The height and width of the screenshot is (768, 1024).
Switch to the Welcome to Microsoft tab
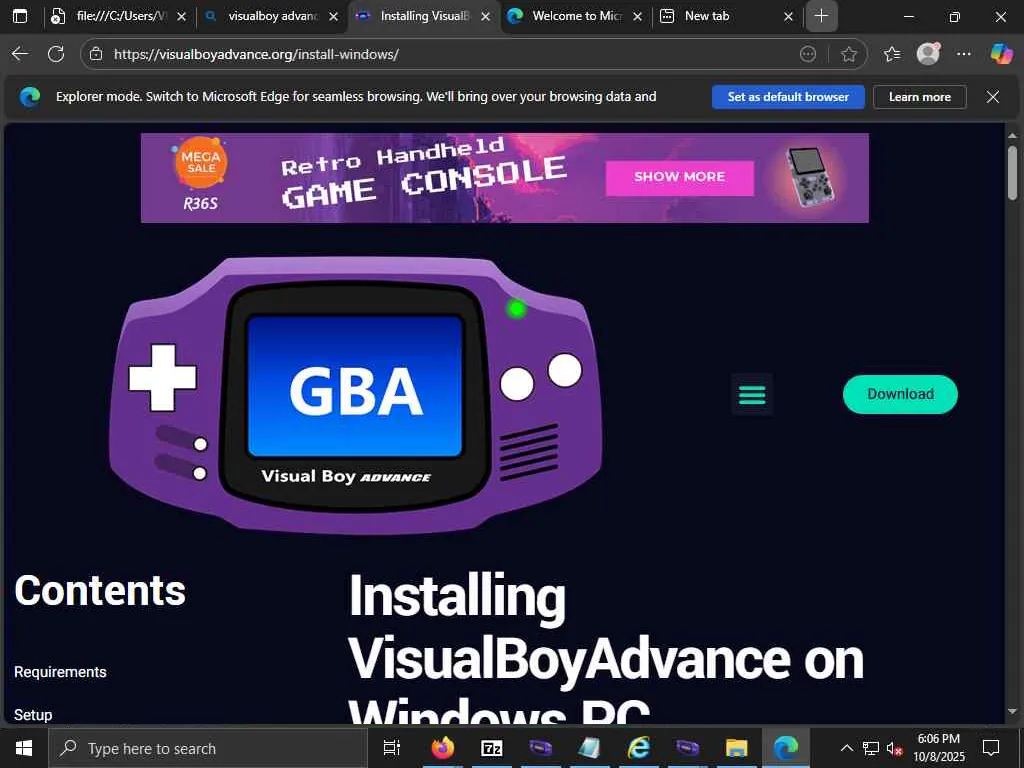click(x=577, y=16)
